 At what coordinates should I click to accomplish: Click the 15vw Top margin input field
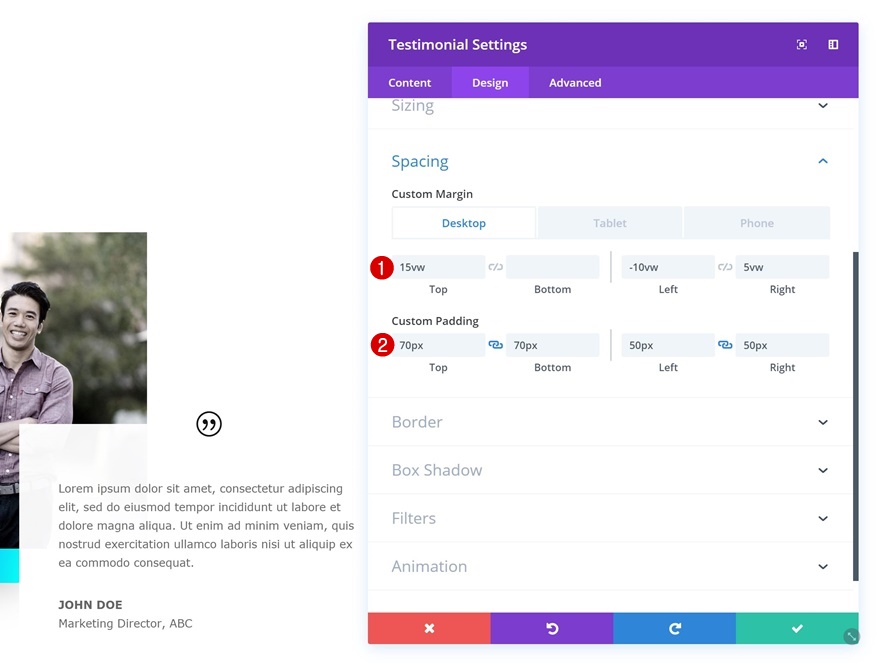(438, 266)
